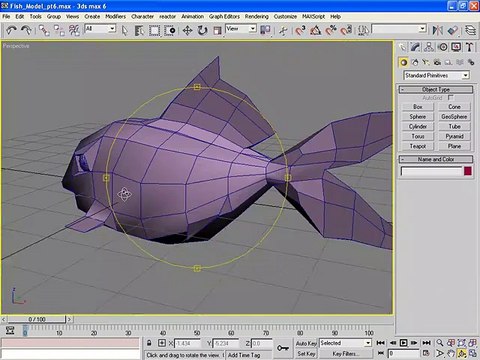
Task: Click the Align tool icon
Action: (x=453, y=31)
